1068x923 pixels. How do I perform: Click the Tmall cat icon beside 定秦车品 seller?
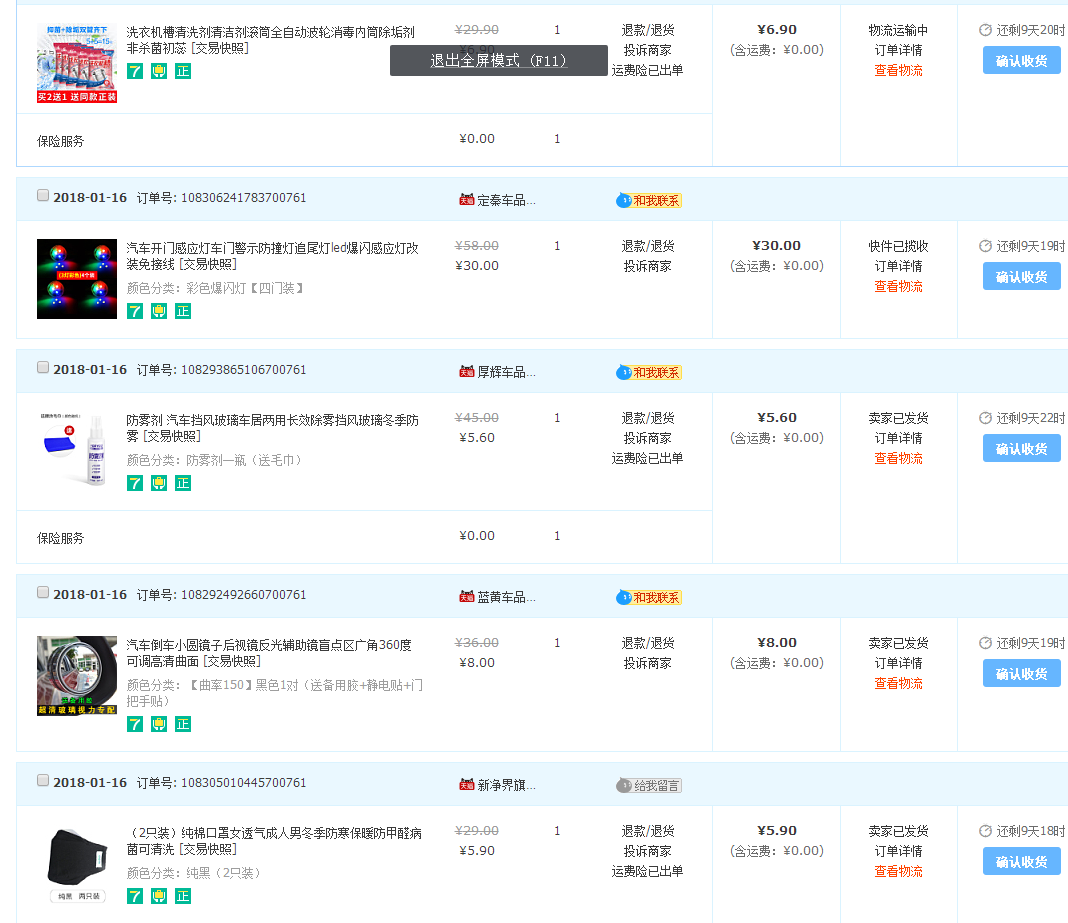click(x=466, y=197)
